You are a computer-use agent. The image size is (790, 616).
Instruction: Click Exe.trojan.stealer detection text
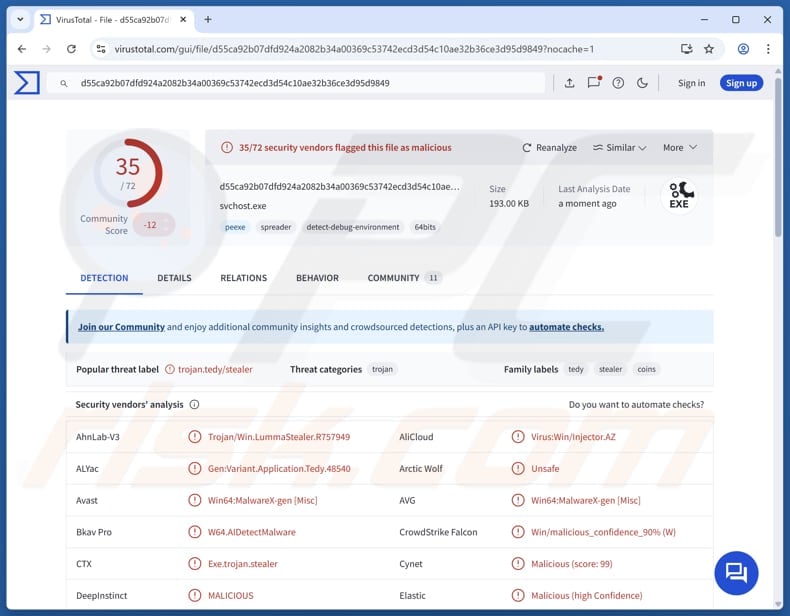coord(243,564)
